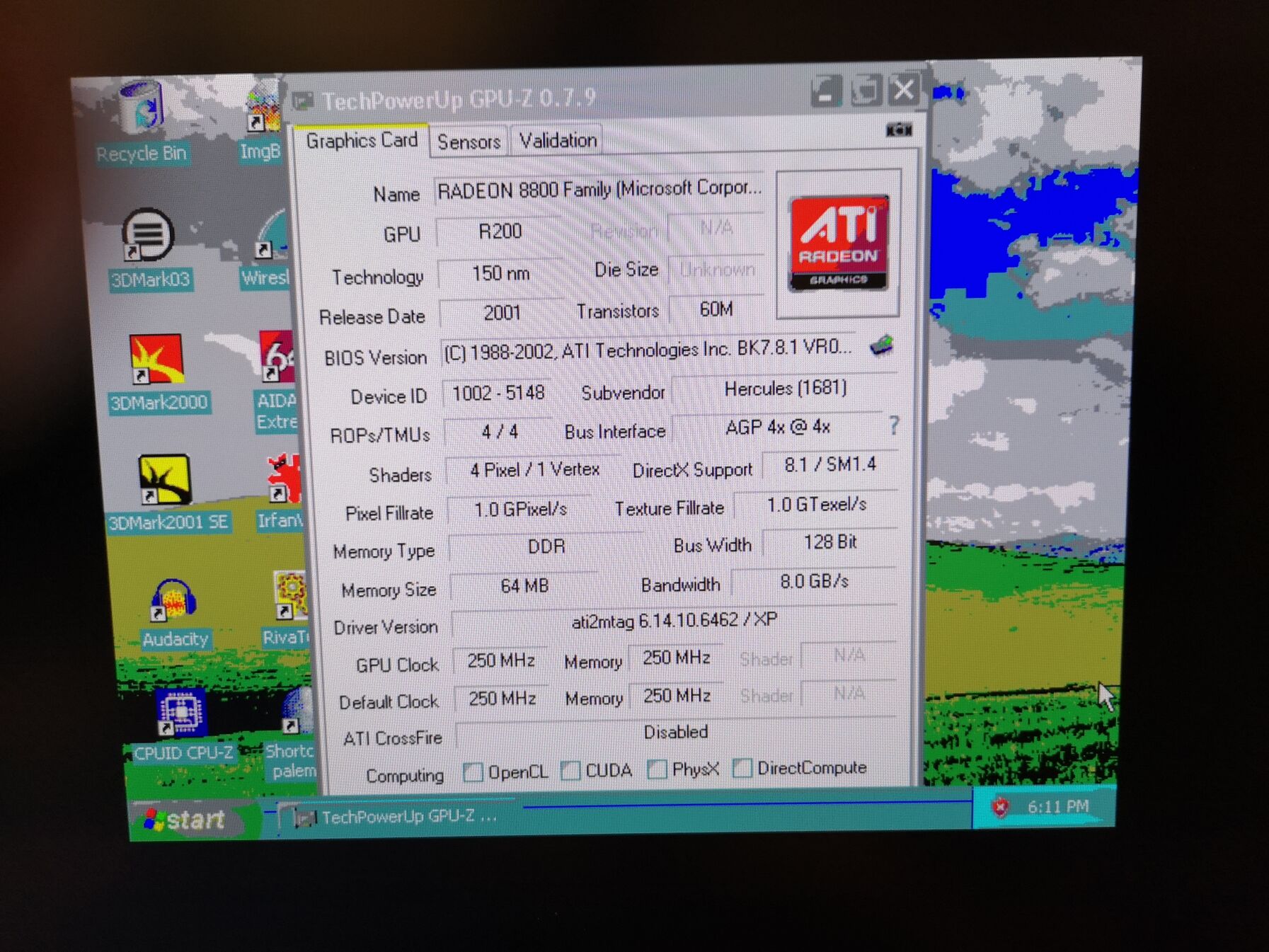This screenshot has height=952, width=1269.
Task: Click the taskbar clock showing 6:11 PM
Action: point(1057,806)
